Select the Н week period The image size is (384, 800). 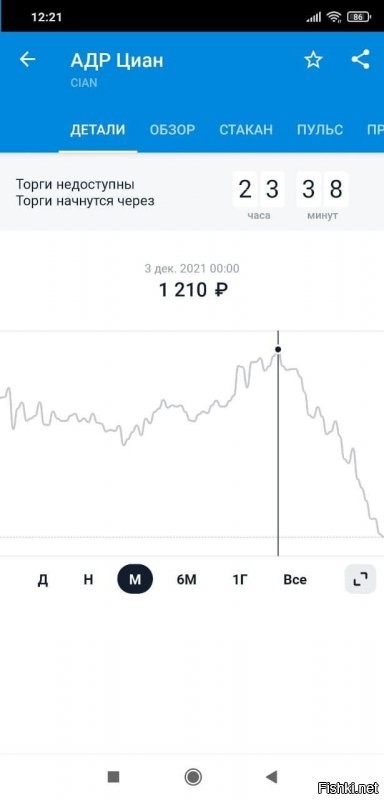(x=89, y=580)
